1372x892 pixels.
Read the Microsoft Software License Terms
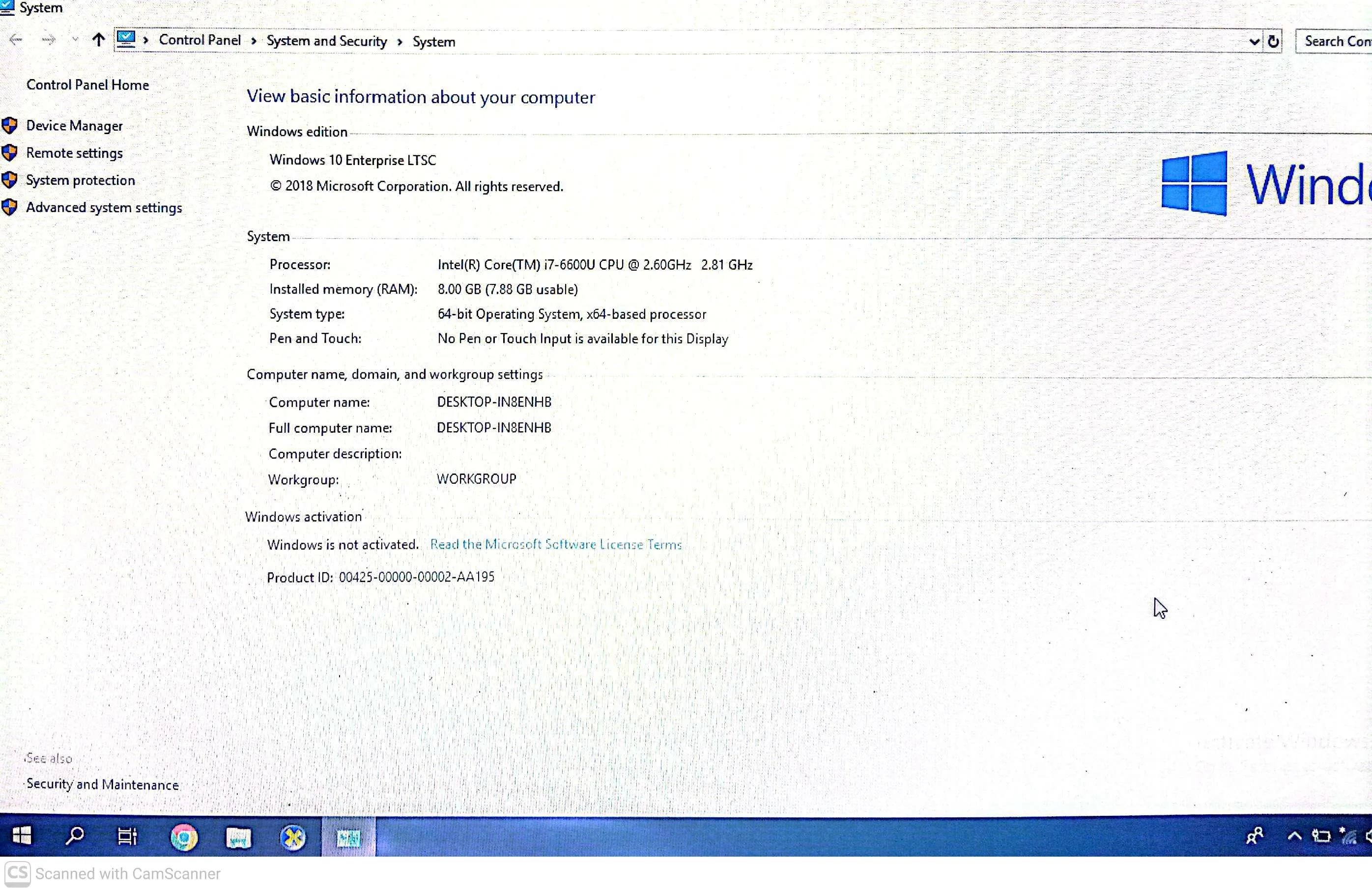[556, 545]
